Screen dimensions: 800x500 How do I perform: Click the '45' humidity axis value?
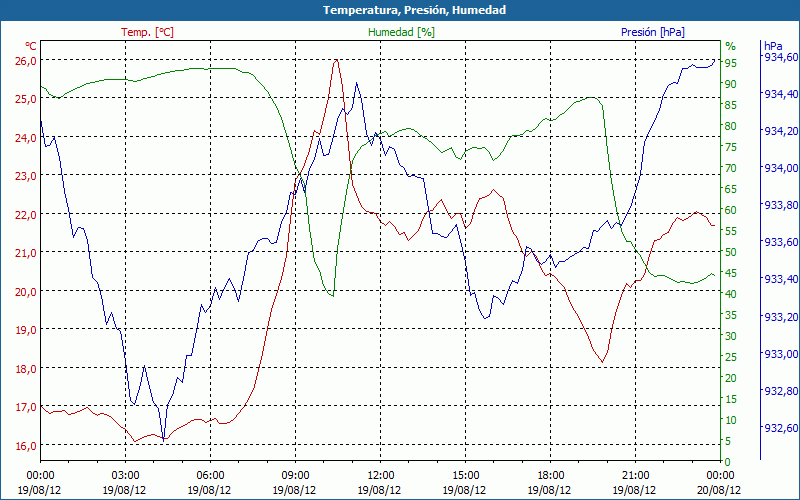click(730, 273)
